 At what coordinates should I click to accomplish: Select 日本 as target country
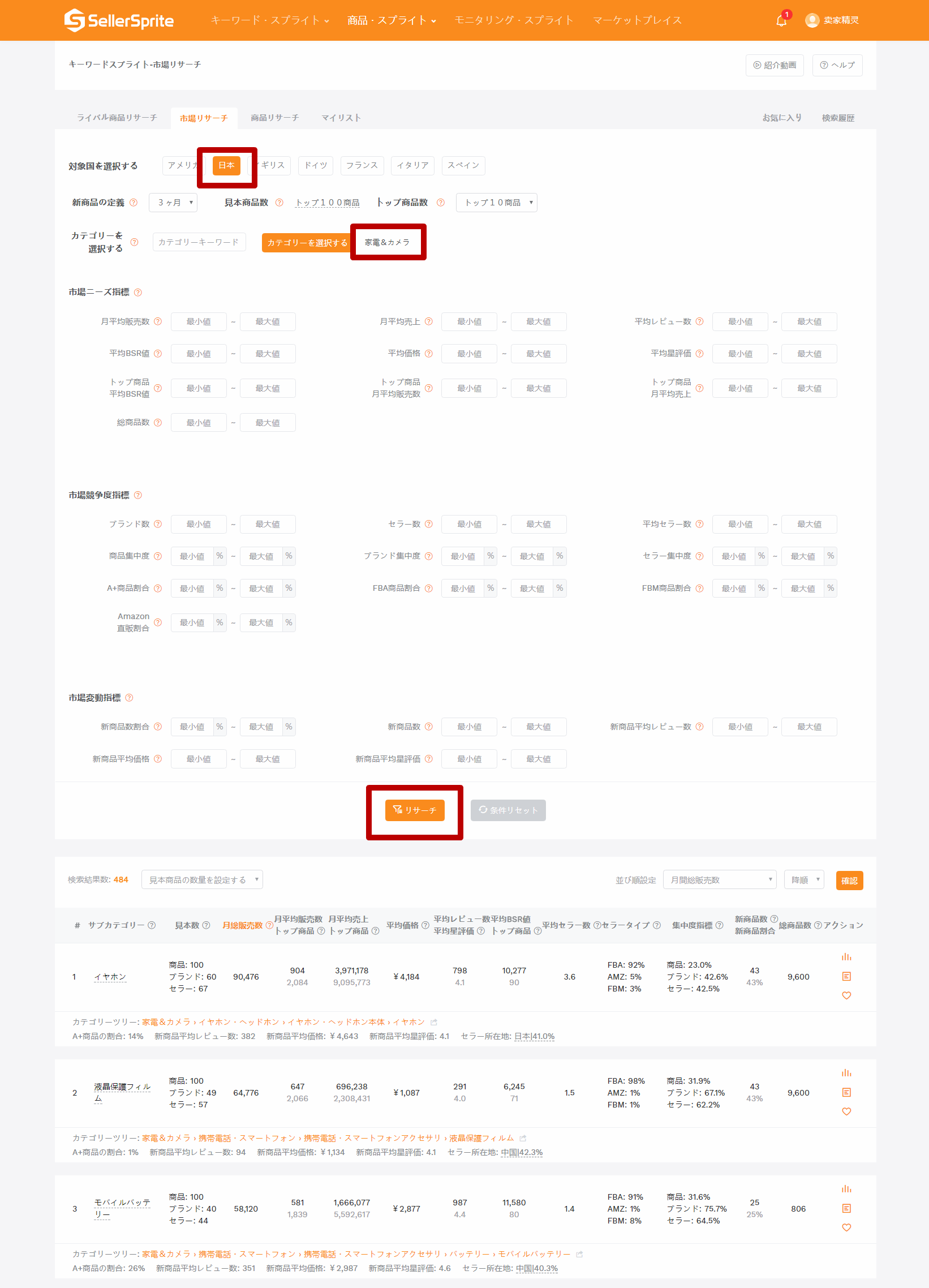coord(226,165)
